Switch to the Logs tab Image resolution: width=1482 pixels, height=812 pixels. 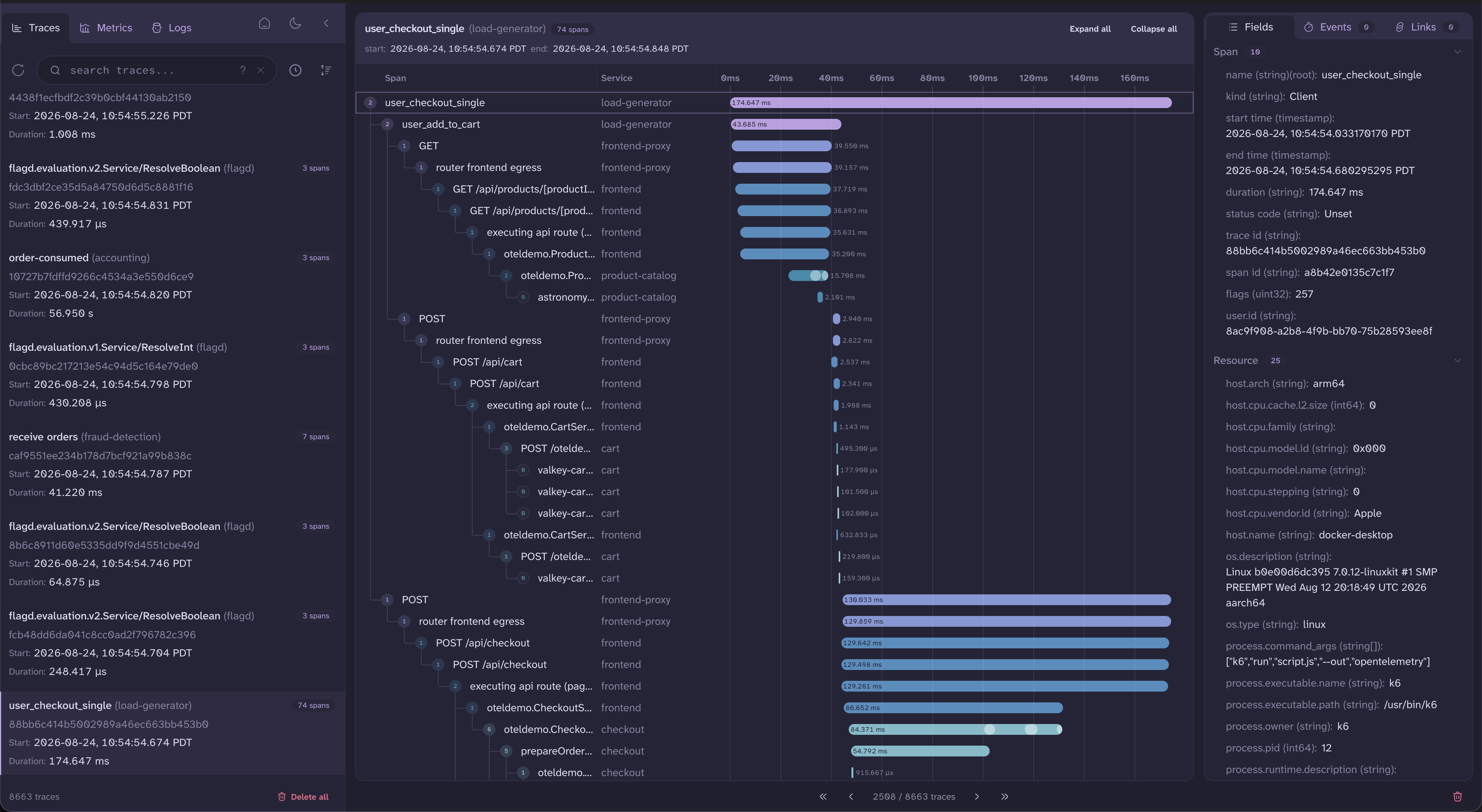[171, 28]
